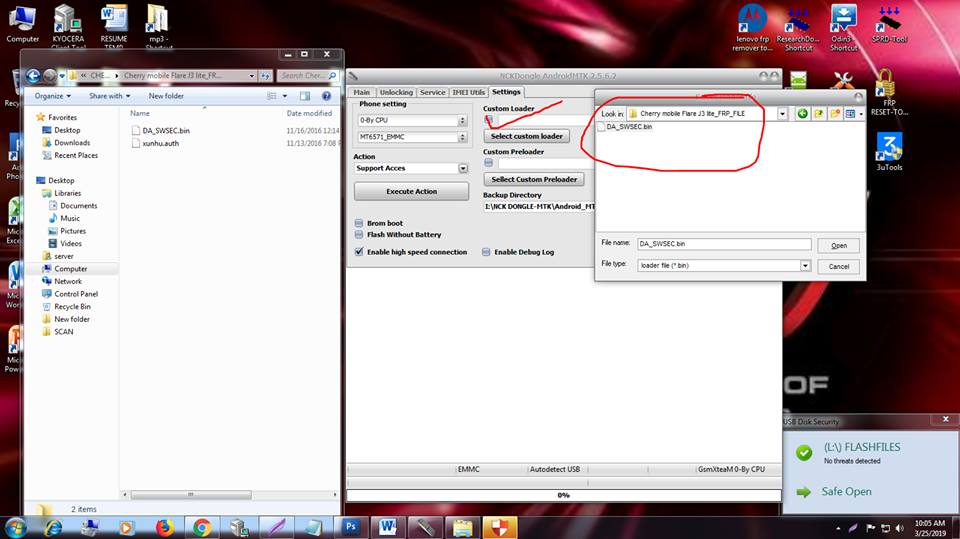Click Explorer forward navigation arrow
Screen dimensions: 960x539
tap(50, 76)
